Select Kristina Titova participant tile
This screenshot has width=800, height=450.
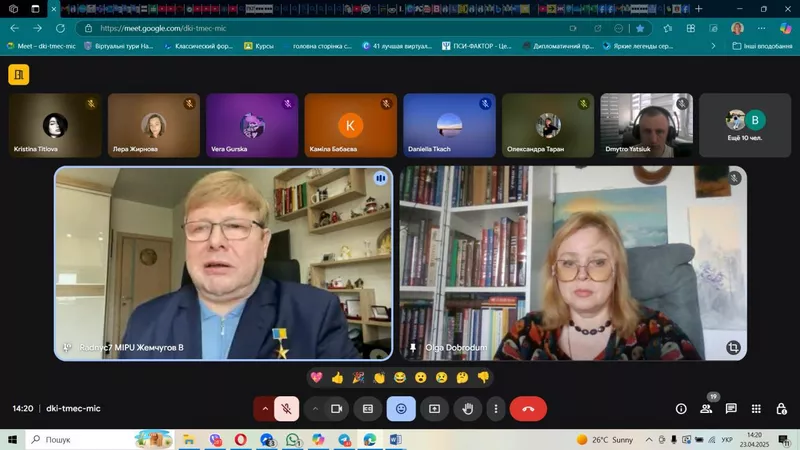55,125
